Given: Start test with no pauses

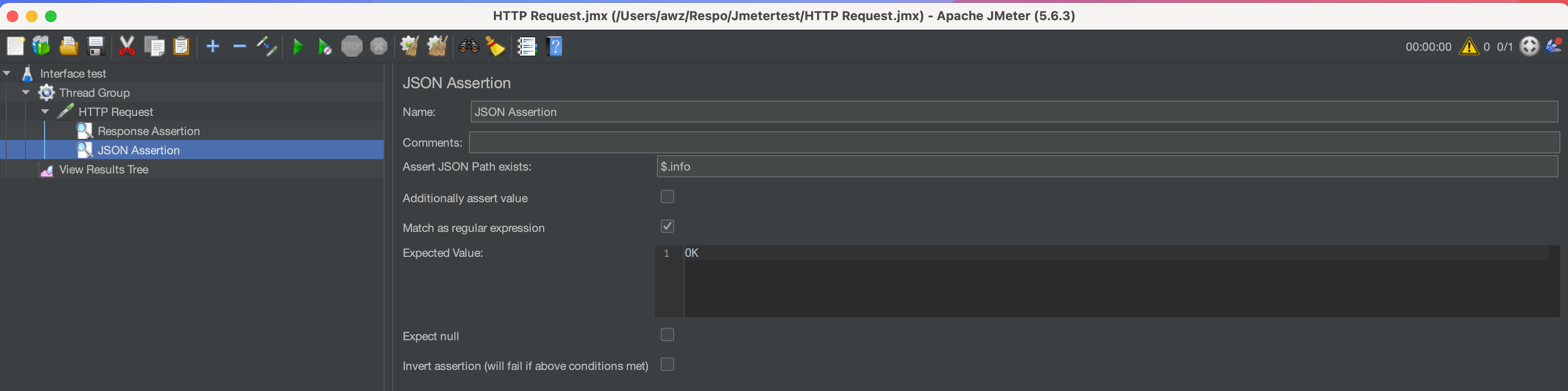Looking at the screenshot, I should [x=325, y=46].
